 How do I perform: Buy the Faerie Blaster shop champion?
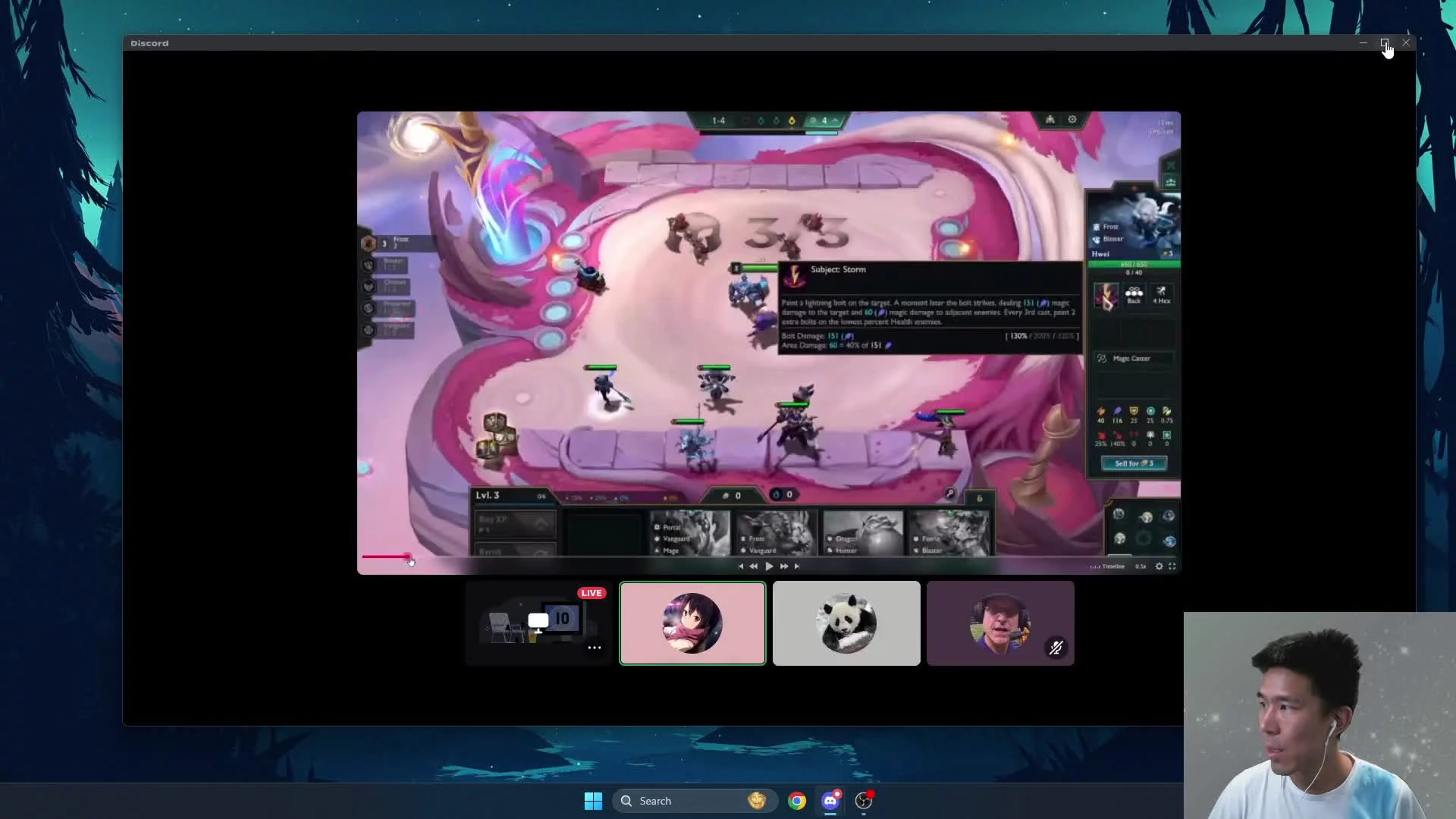coord(949,533)
